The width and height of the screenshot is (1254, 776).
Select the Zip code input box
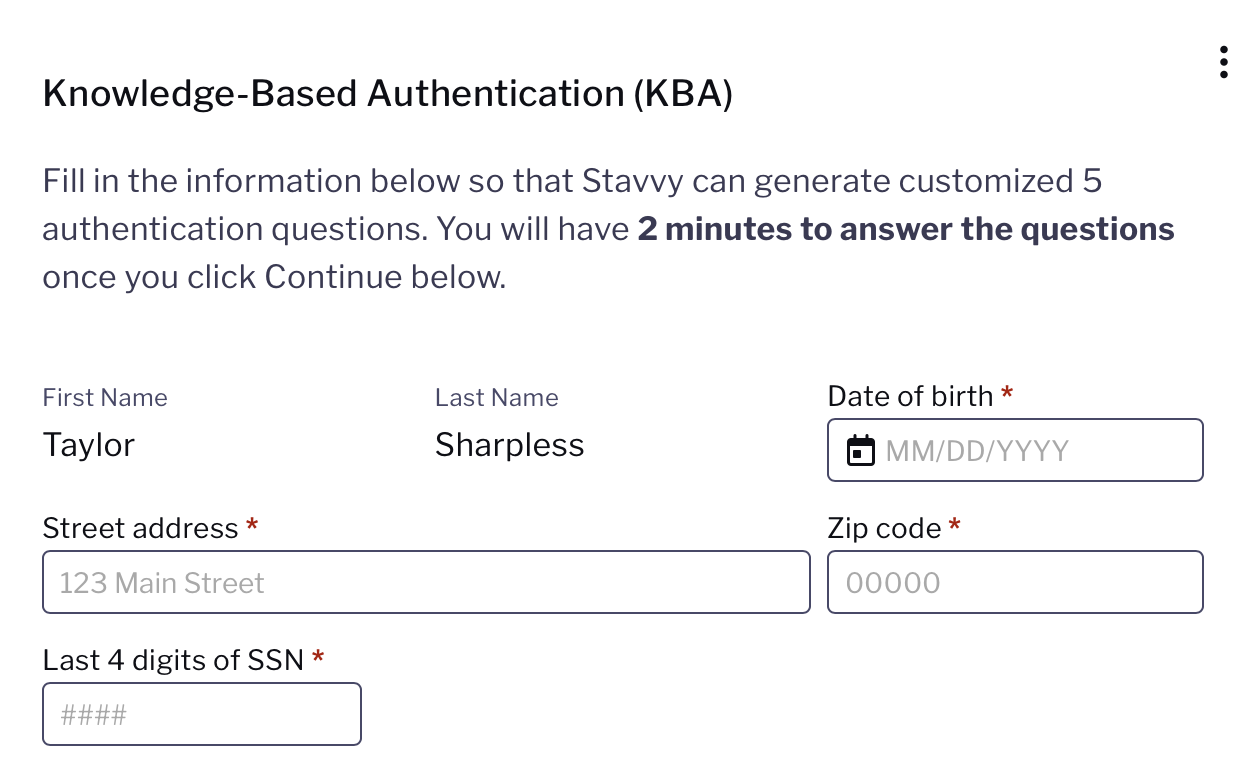1015,582
